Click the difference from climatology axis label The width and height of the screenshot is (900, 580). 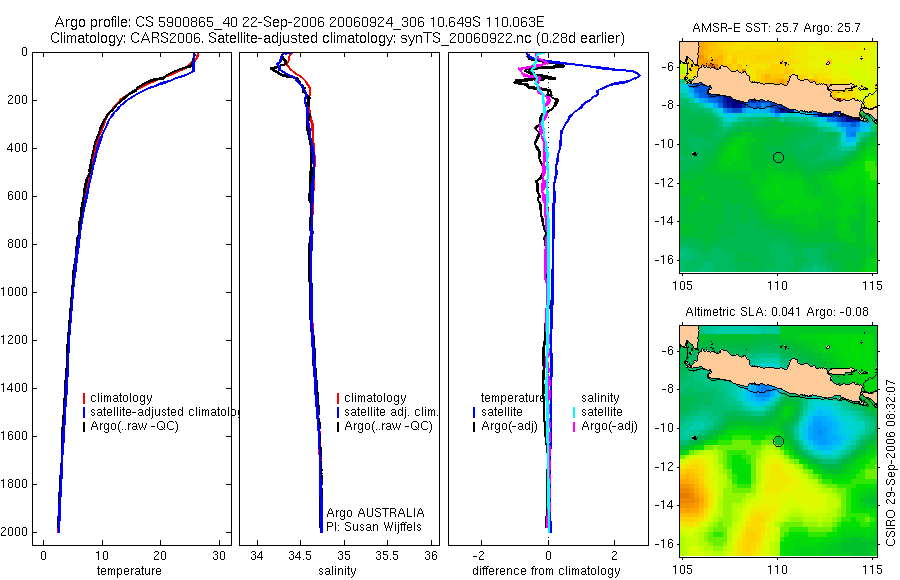click(546, 571)
